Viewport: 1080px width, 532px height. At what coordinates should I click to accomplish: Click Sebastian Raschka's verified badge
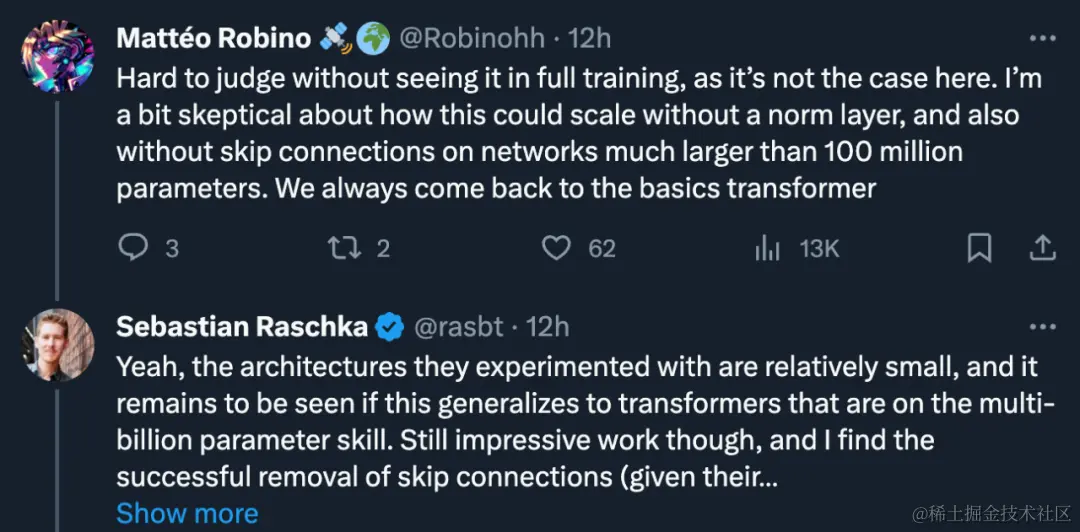[x=389, y=327]
